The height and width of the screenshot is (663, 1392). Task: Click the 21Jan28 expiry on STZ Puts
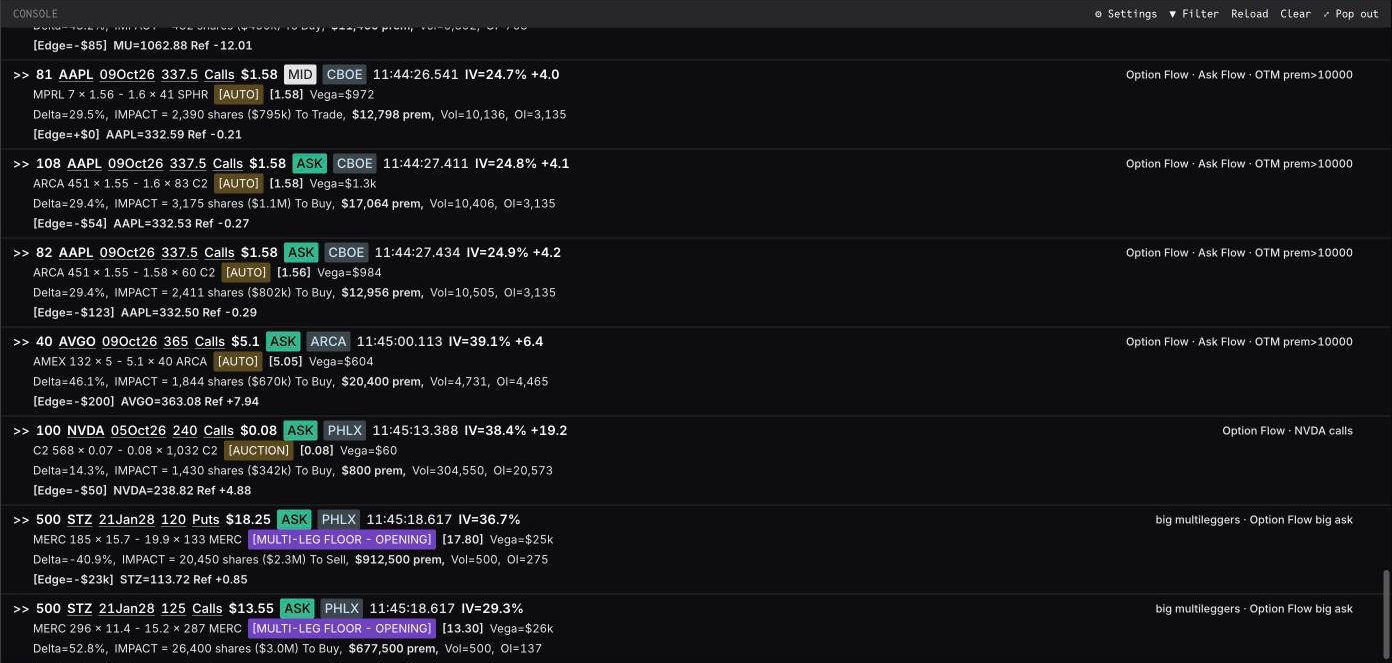pyautogui.click(x=126, y=520)
